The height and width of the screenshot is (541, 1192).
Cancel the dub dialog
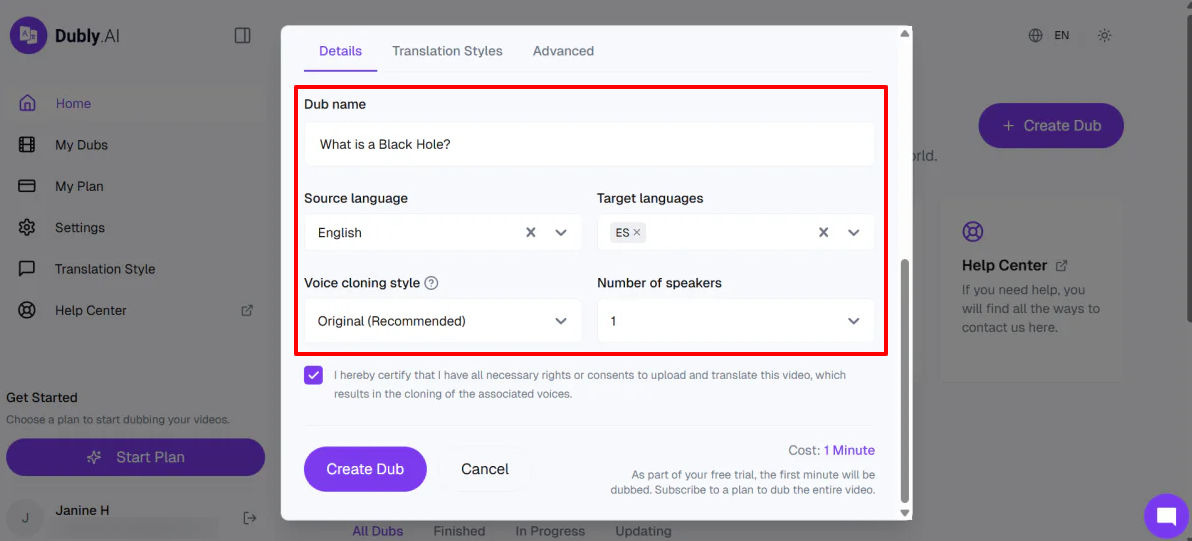pyautogui.click(x=485, y=469)
